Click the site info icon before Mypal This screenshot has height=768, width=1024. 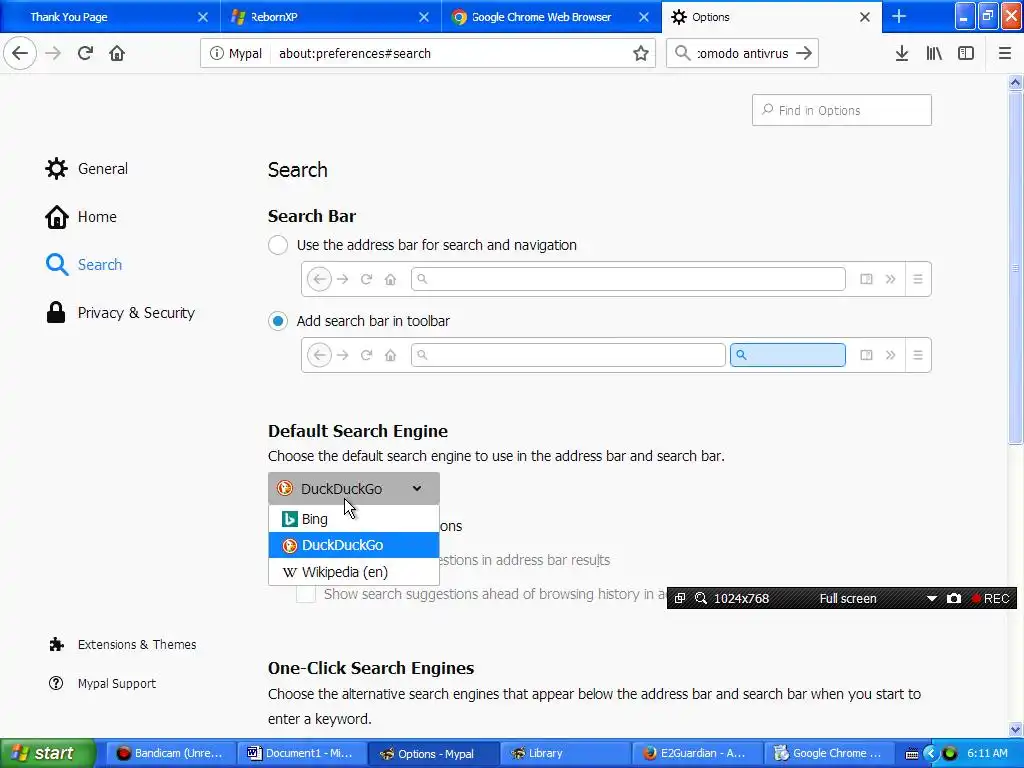[x=216, y=54]
